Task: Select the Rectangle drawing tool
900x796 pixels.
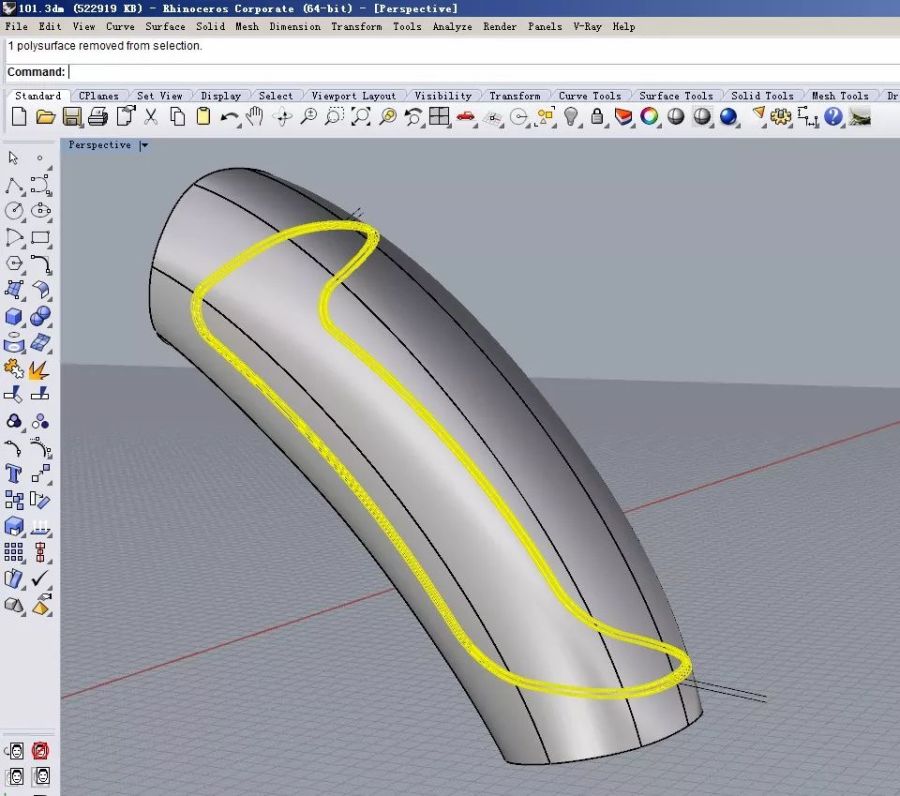Action: (x=41, y=238)
